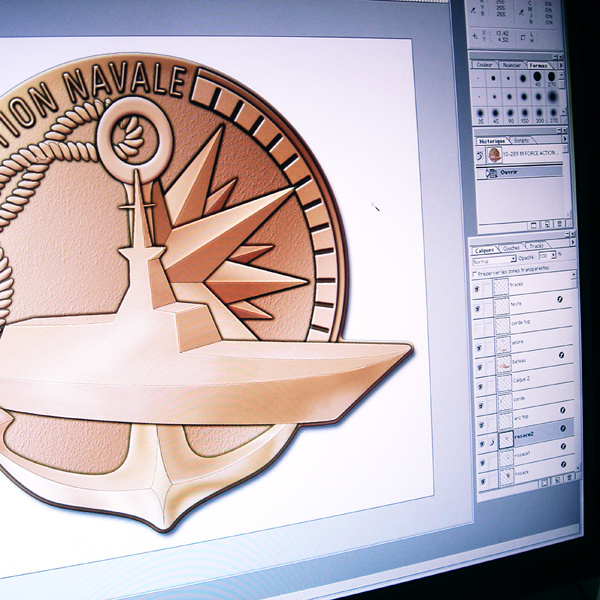Hide the ancre layer
The width and height of the screenshot is (600, 600).
479,348
